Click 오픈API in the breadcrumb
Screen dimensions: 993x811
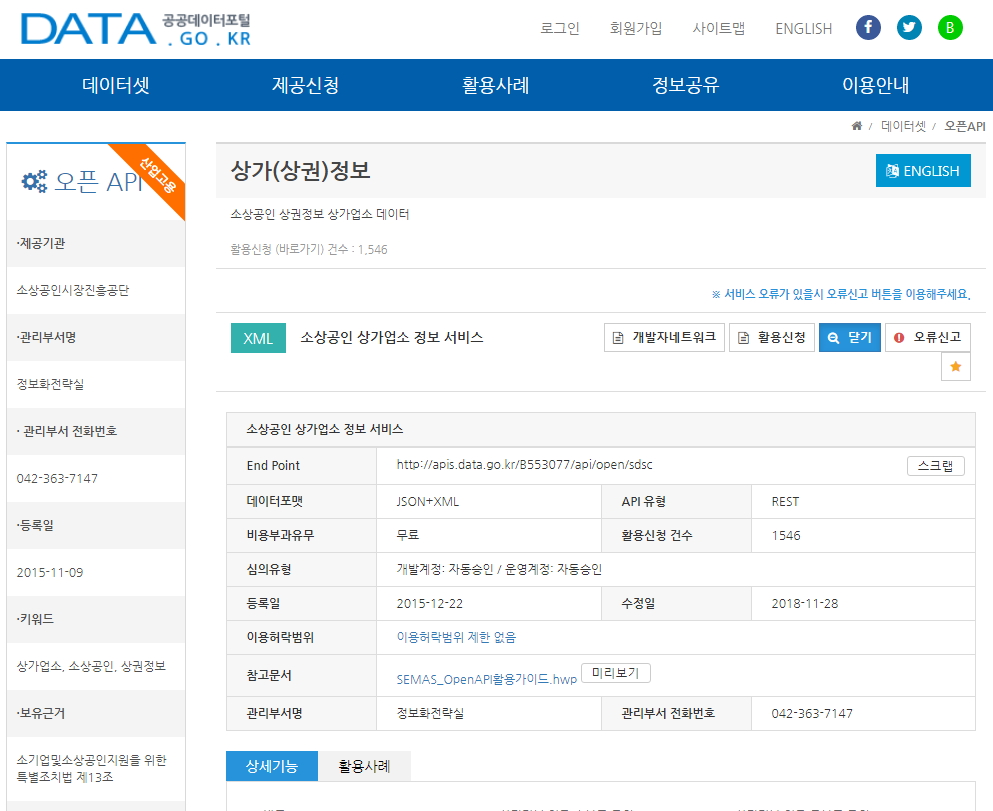pyautogui.click(x=965, y=126)
